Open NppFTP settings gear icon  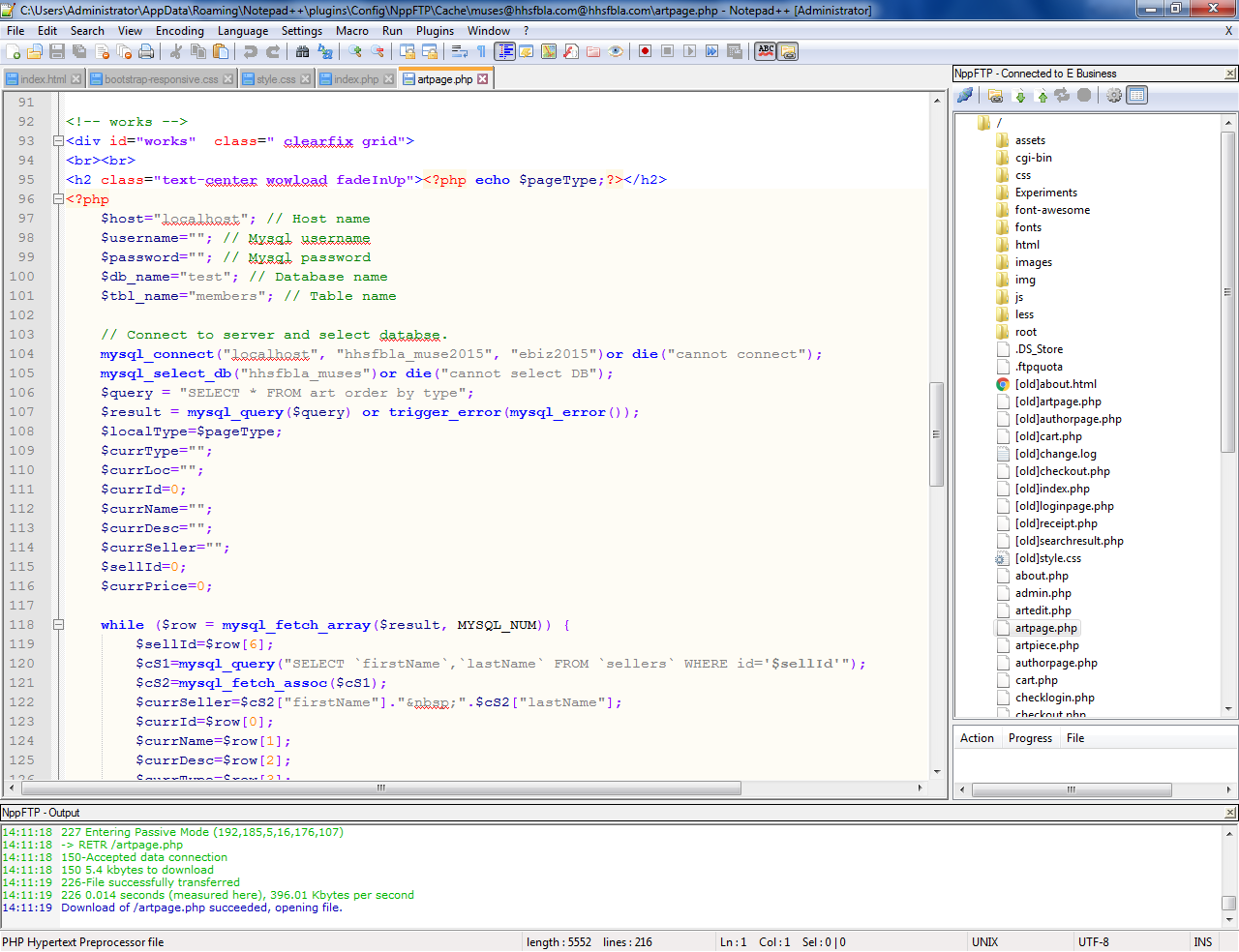pyautogui.click(x=1114, y=95)
